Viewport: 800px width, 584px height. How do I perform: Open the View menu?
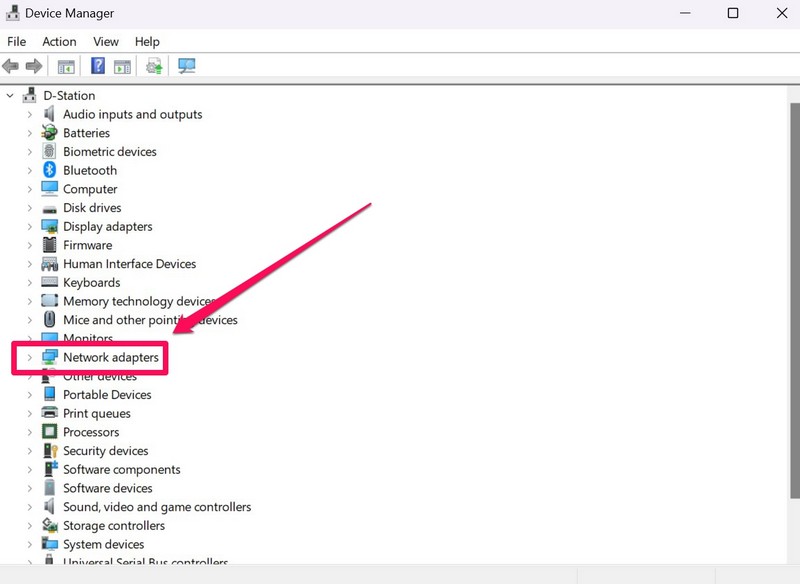106,41
